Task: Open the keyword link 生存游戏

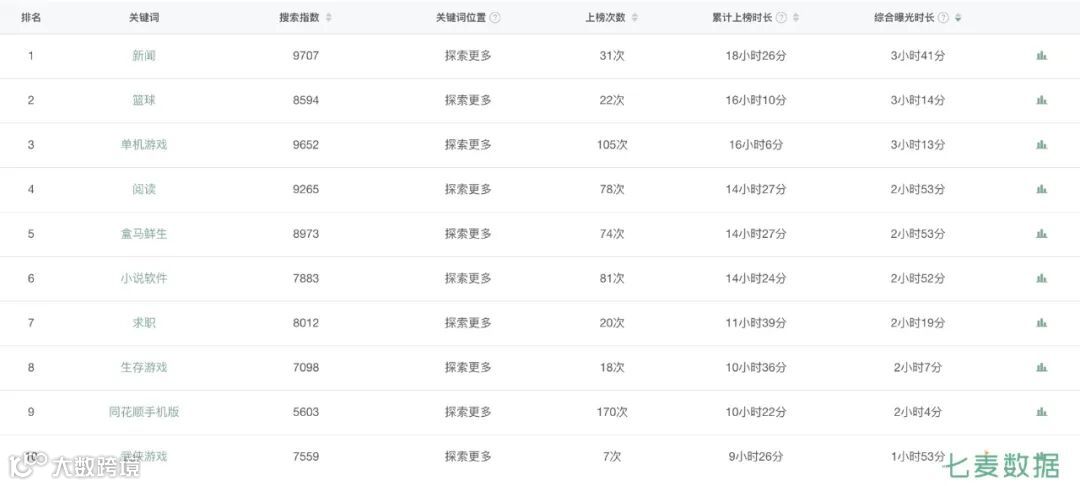Action: [144, 368]
